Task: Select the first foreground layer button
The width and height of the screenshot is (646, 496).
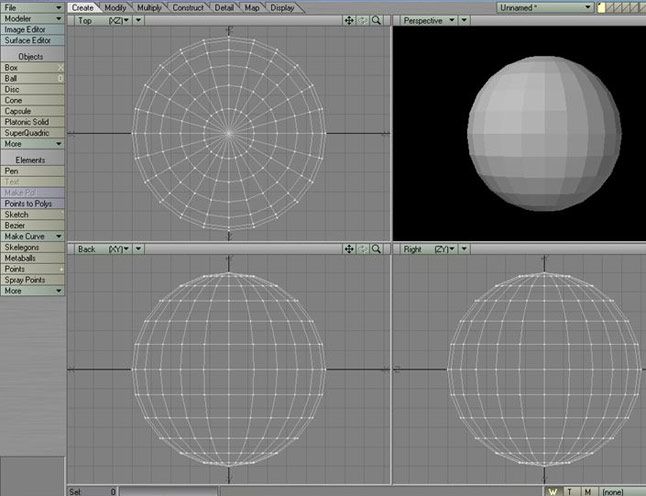Action: (x=602, y=7)
